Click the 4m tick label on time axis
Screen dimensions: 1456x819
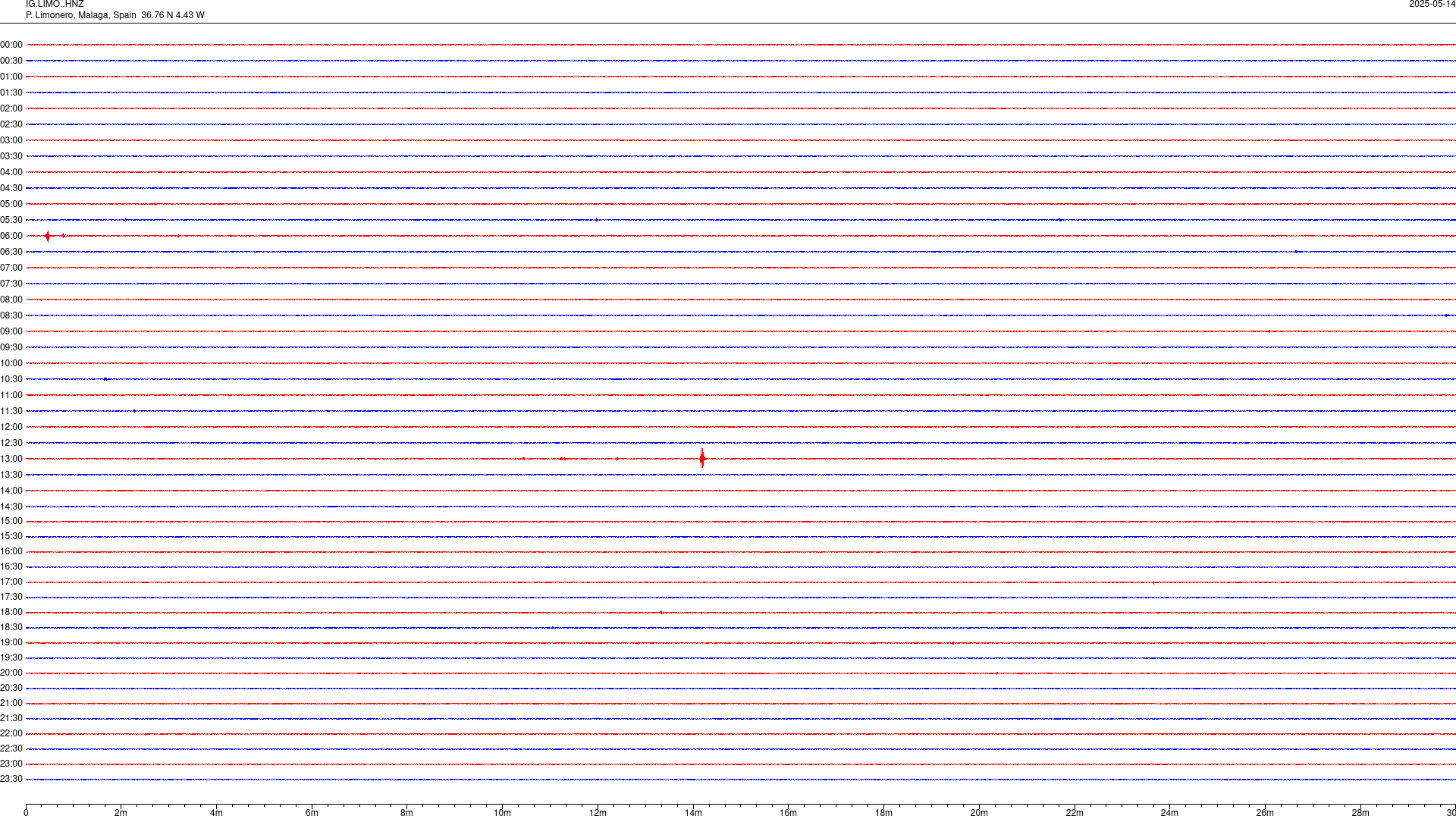coord(216,813)
